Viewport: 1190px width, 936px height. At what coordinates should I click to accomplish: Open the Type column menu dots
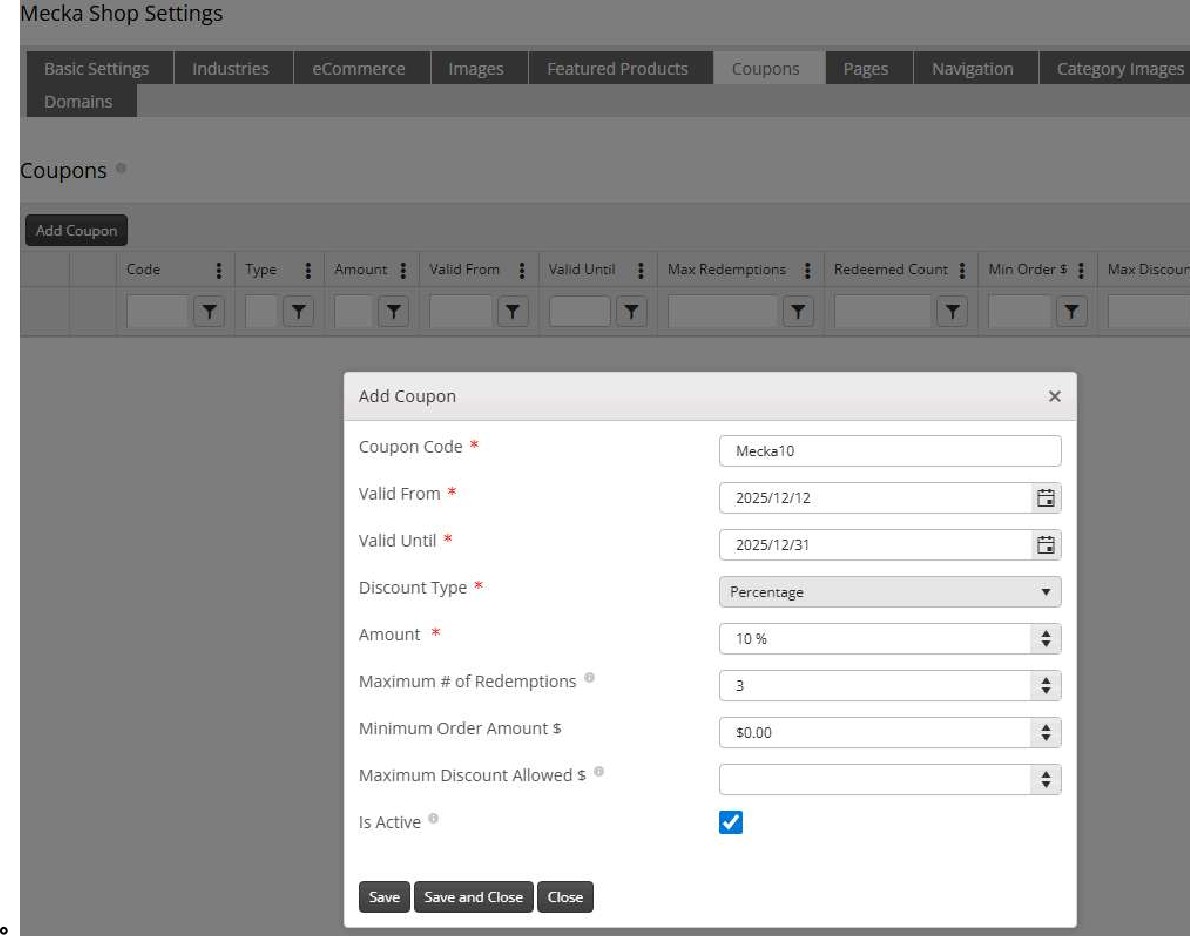(307, 270)
